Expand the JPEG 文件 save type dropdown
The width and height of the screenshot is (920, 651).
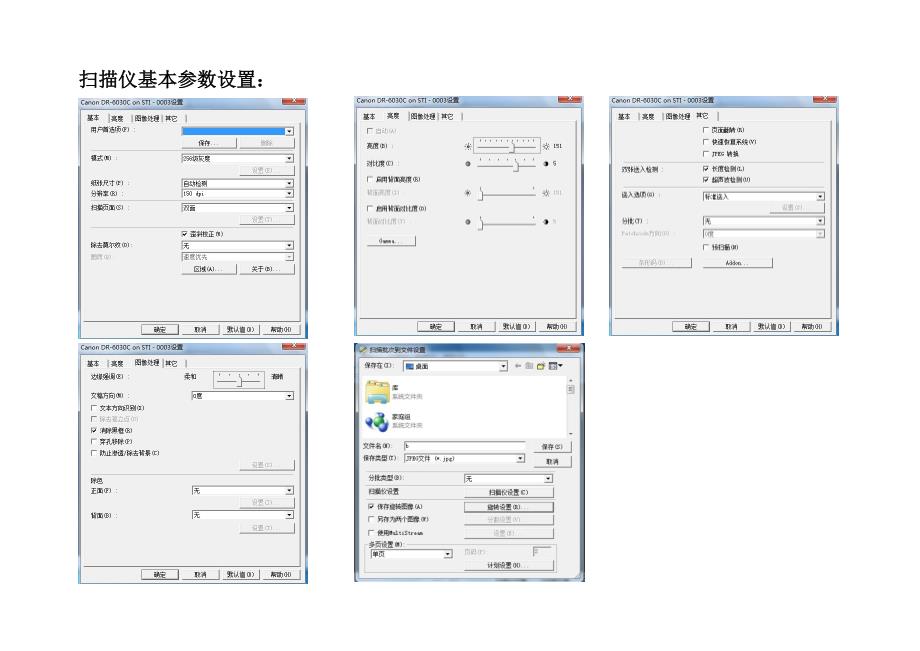521,458
